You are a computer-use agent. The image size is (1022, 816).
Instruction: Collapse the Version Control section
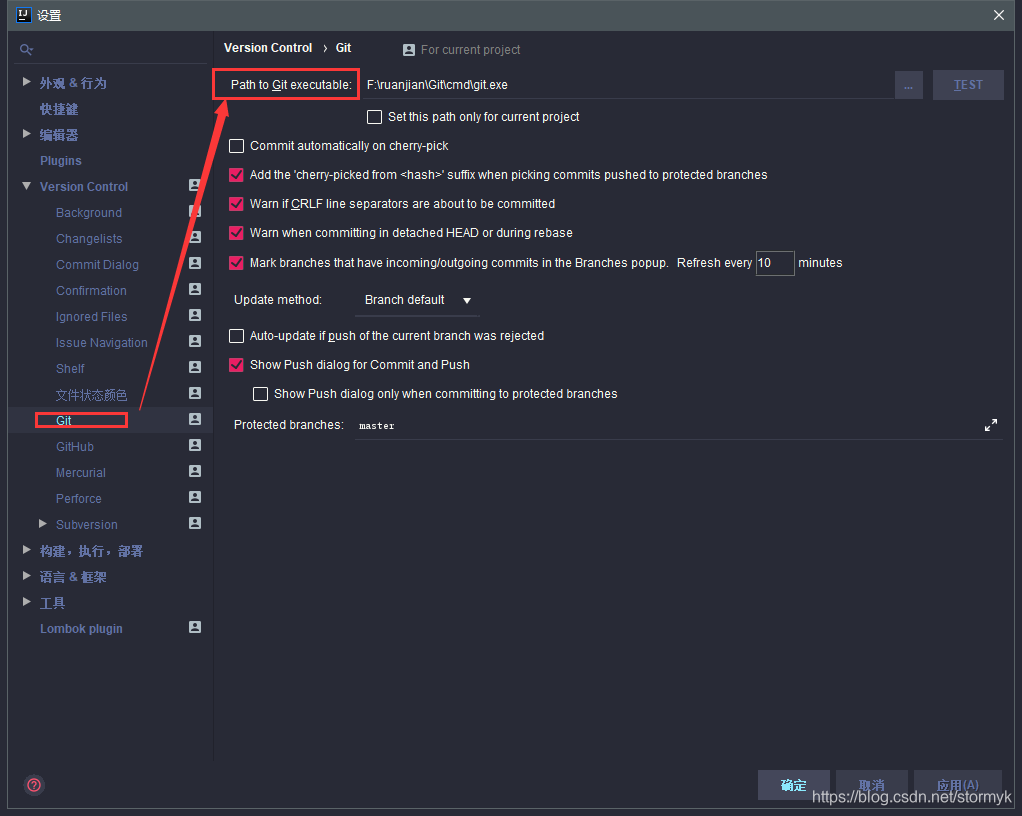27,186
